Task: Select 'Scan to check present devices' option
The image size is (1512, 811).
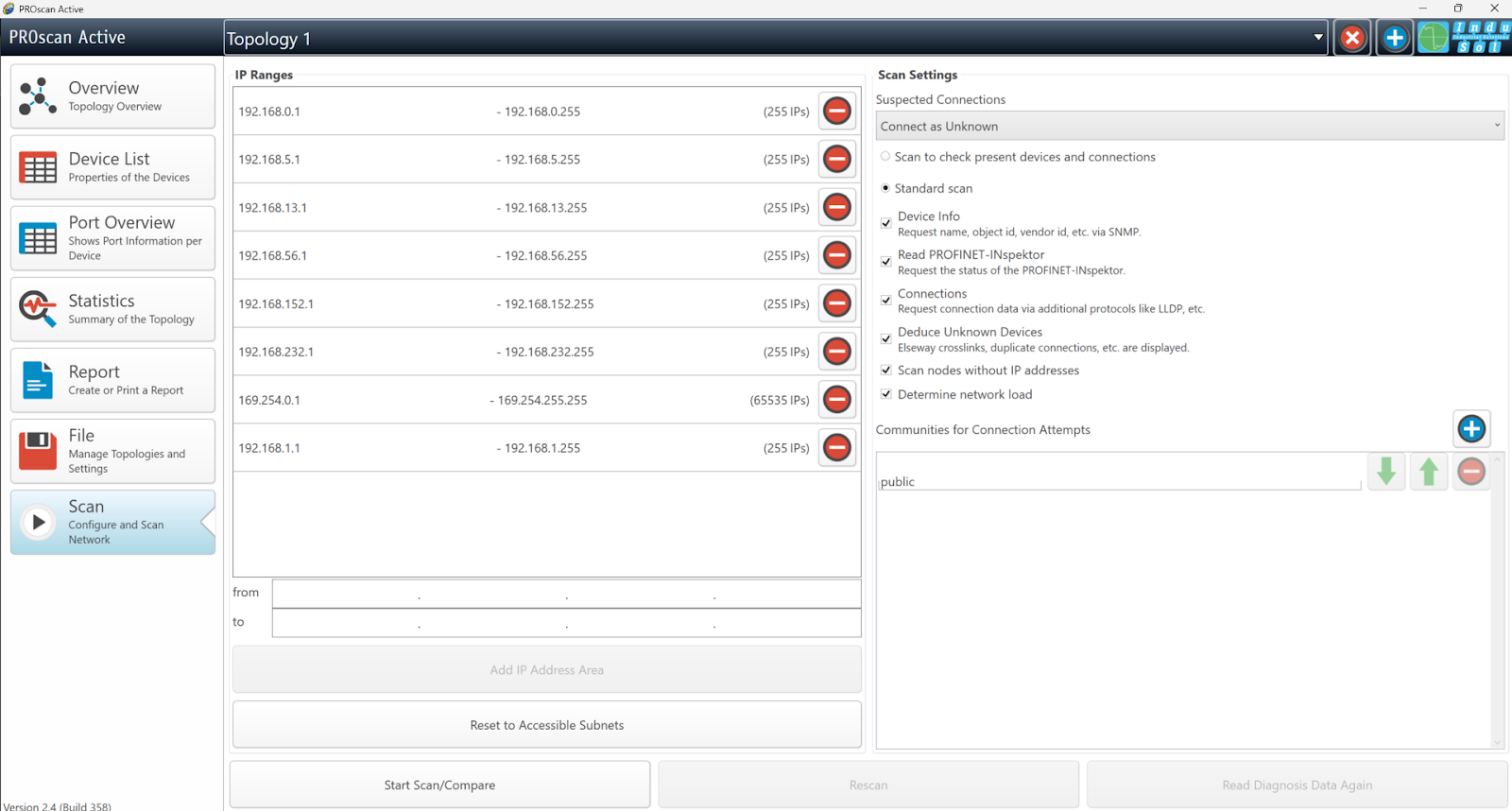Action: pos(885,157)
